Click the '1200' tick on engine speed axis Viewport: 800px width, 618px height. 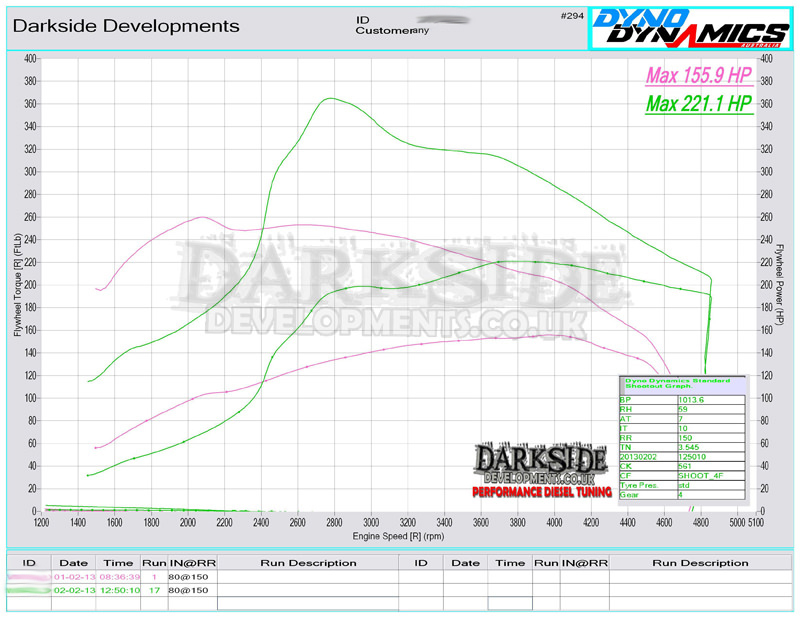[x=41, y=523]
